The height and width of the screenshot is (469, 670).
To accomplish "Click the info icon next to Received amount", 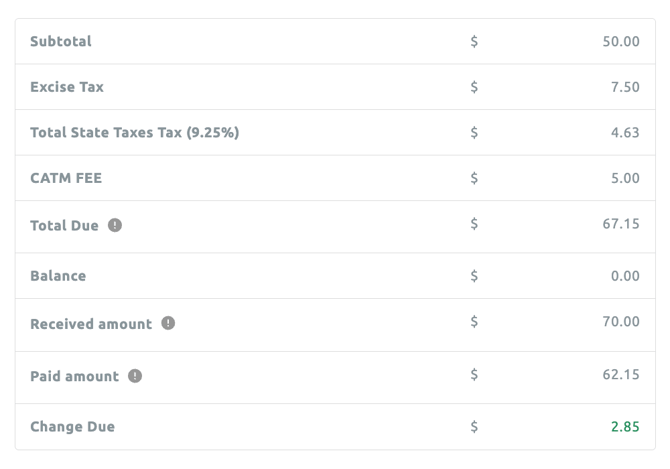I will click(x=168, y=324).
